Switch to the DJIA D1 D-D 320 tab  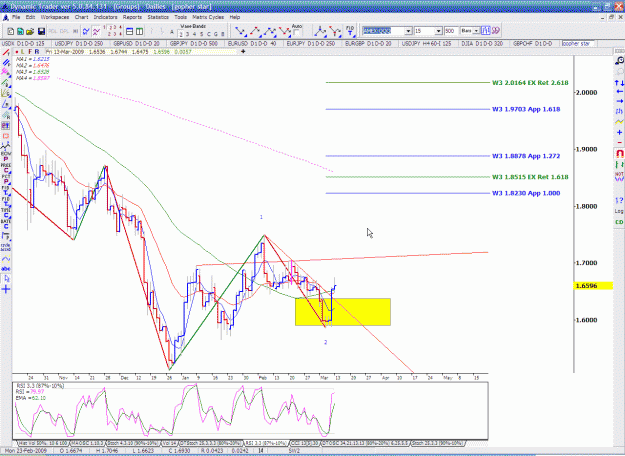click(482, 43)
